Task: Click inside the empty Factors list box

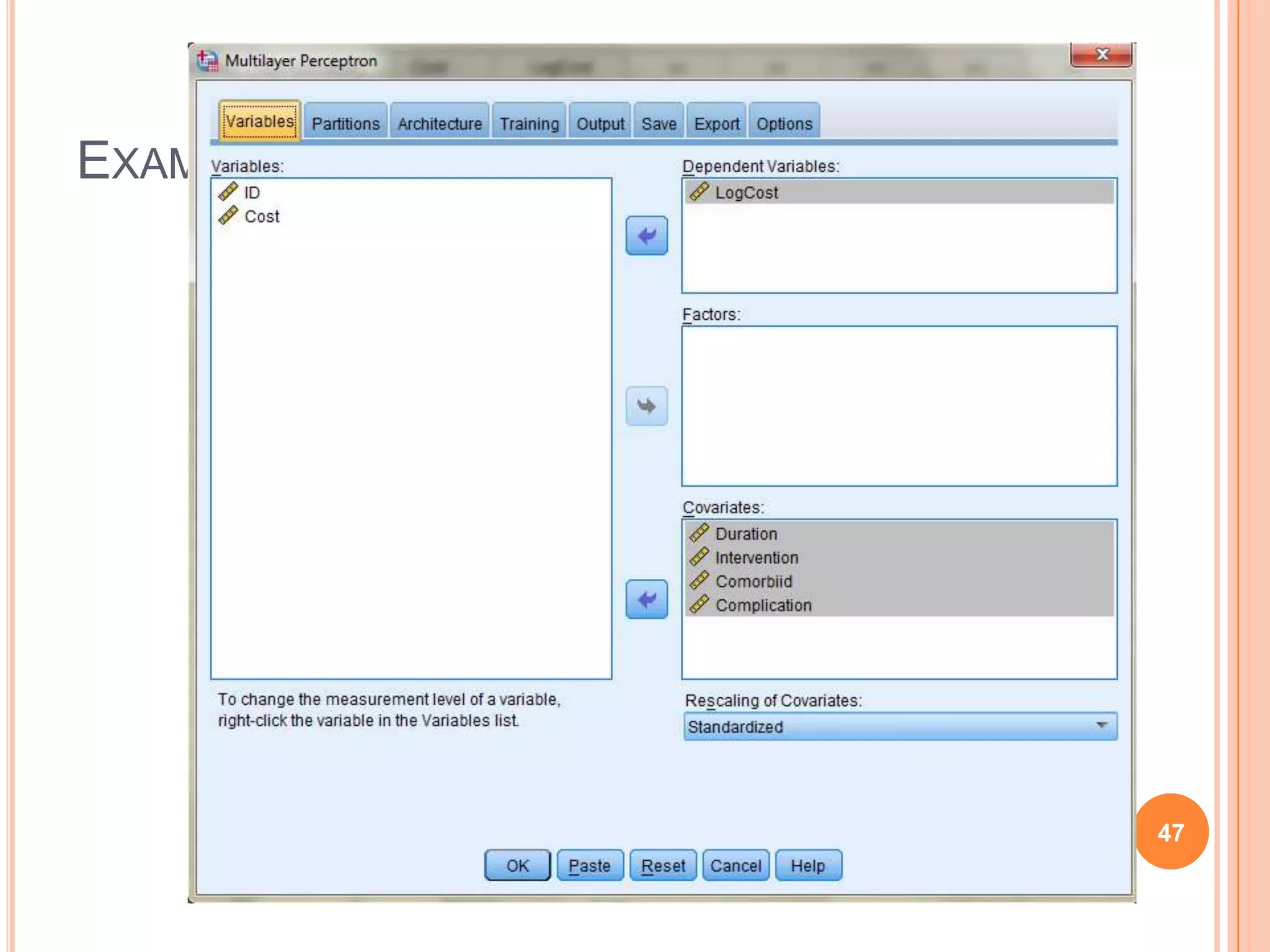Action: click(x=900, y=406)
